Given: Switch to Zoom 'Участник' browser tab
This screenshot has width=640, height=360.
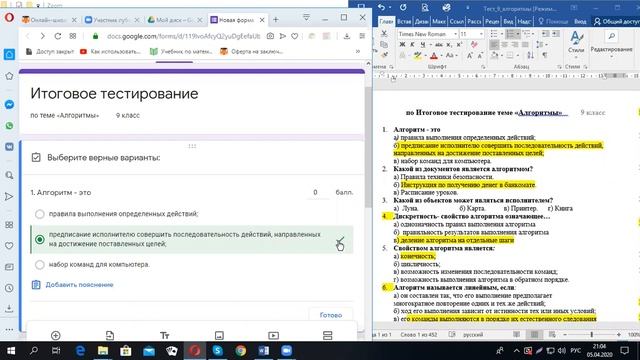Looking at the screenshot, I should pos(112,20).
